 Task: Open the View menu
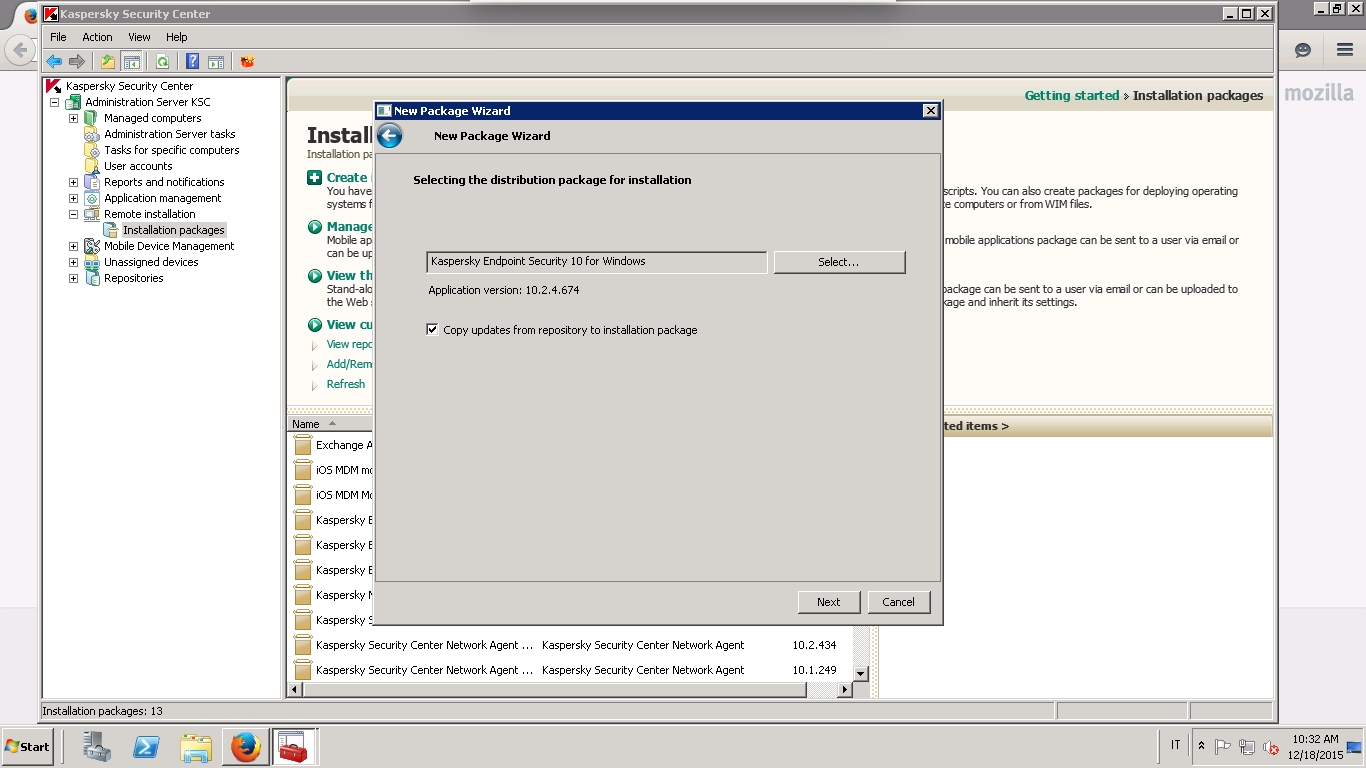tap(139, 37)
